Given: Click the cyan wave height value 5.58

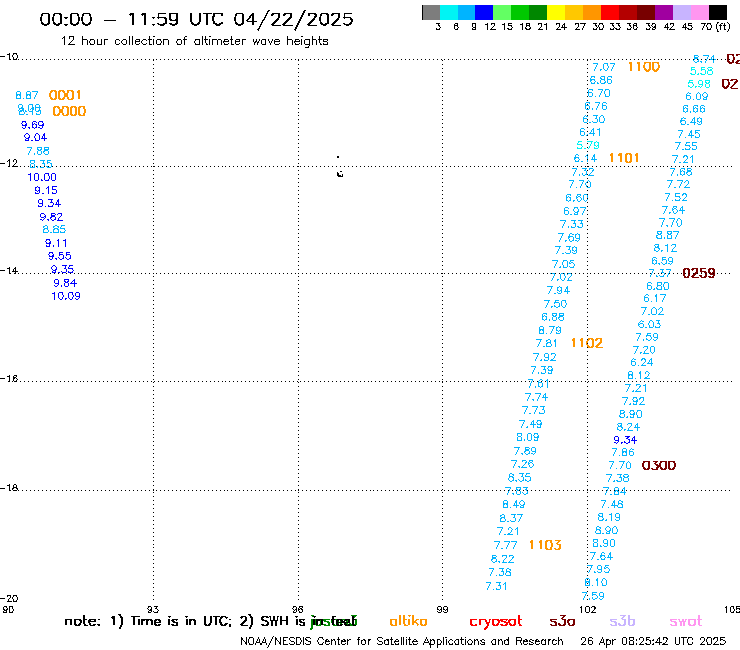Looking at the screenshot, I should pos(701,71).
